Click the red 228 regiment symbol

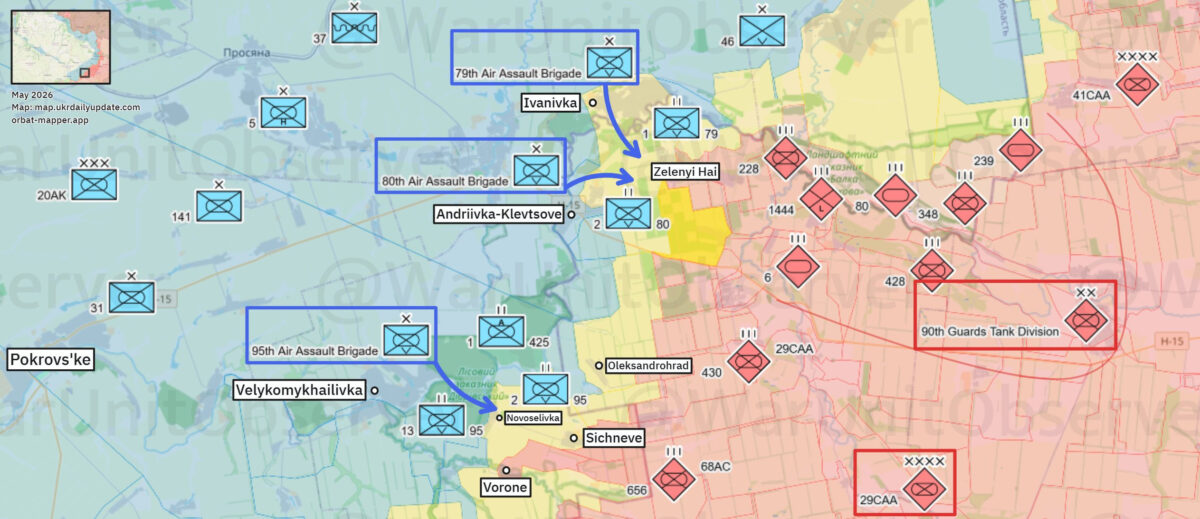point(786,156)
